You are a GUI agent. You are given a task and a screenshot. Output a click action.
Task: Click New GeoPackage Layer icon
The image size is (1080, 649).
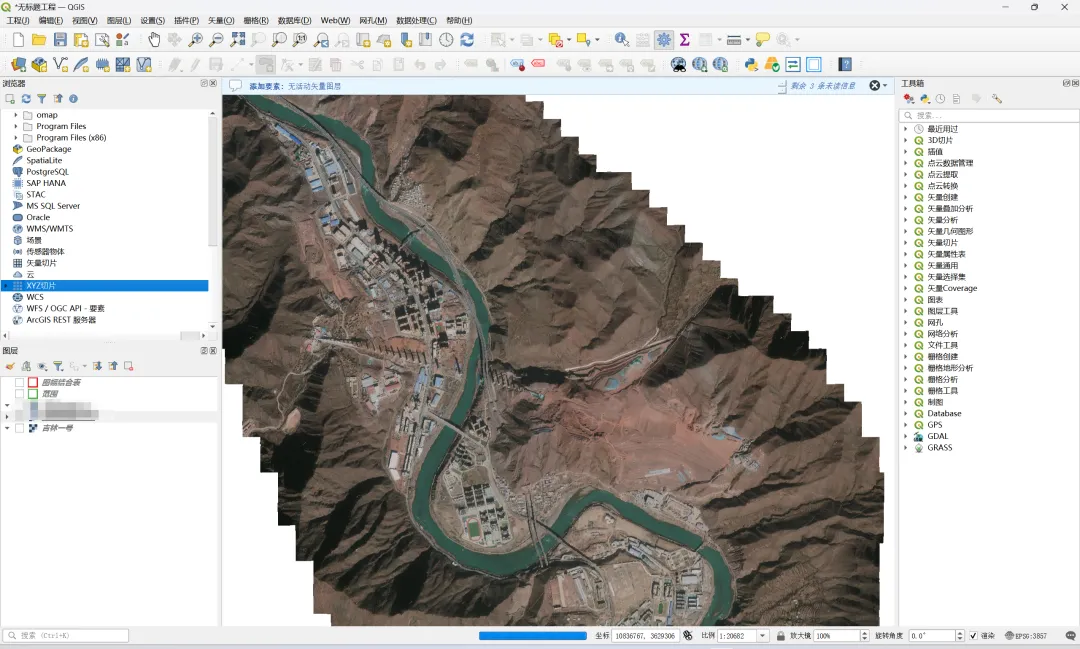[x=39, y=65]
